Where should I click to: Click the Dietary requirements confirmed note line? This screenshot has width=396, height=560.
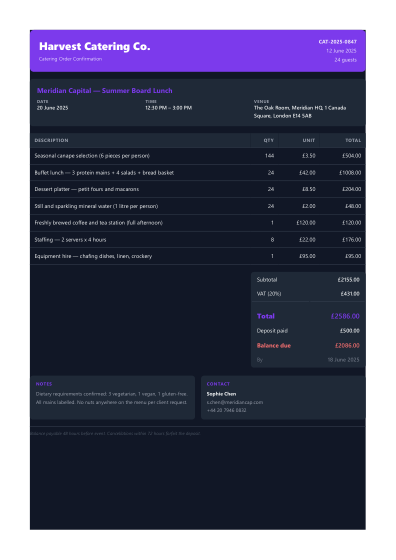tap(111, 394)
